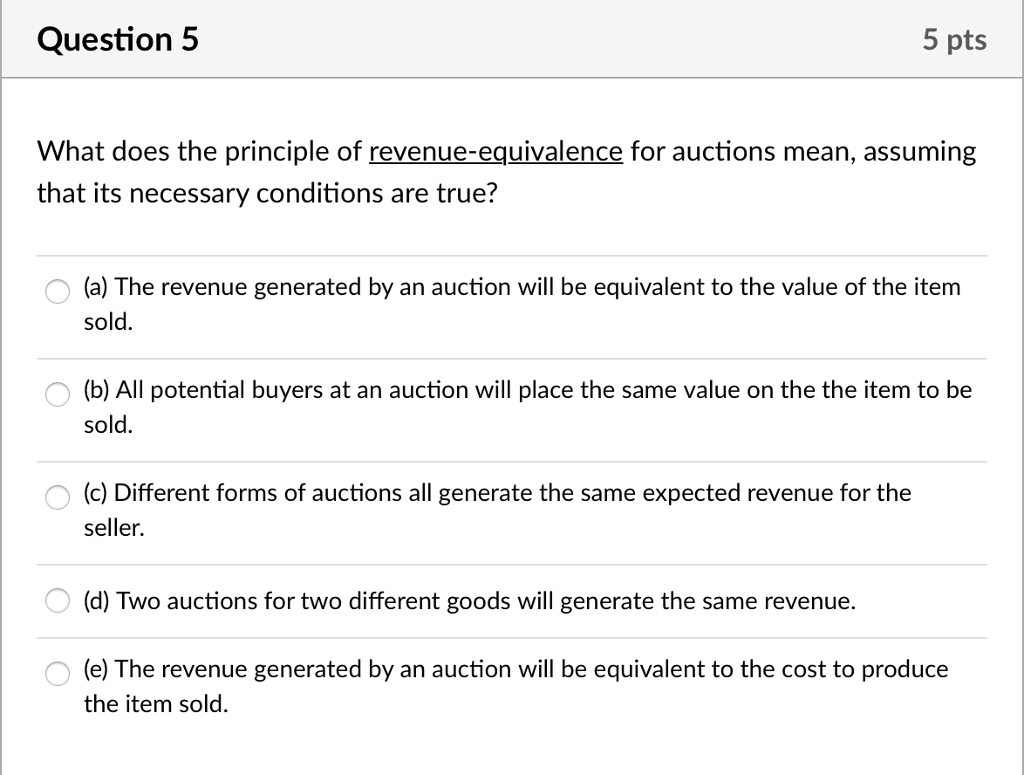Click the word 'sold.' under option (b)
The height and width of the screenshot is (775, 1024).
point(108,425)
